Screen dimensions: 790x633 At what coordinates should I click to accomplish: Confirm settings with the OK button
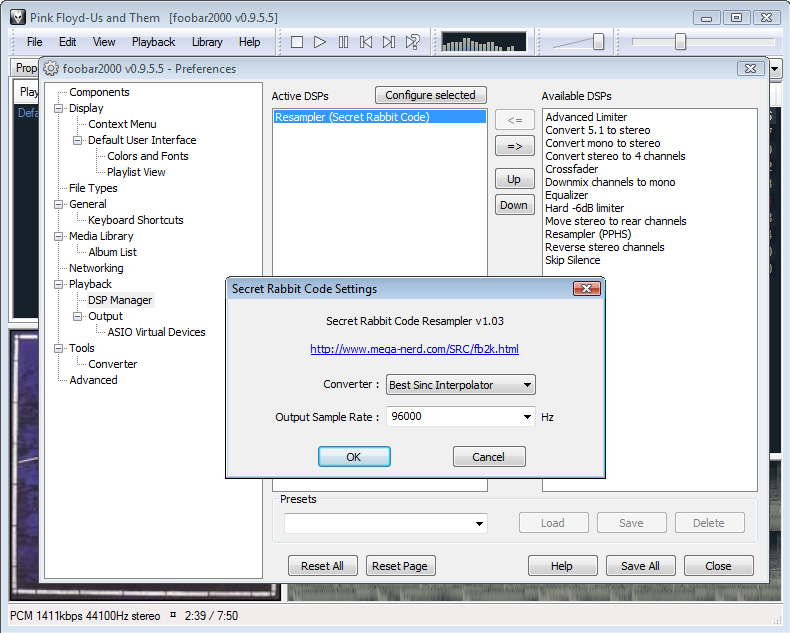354,457
